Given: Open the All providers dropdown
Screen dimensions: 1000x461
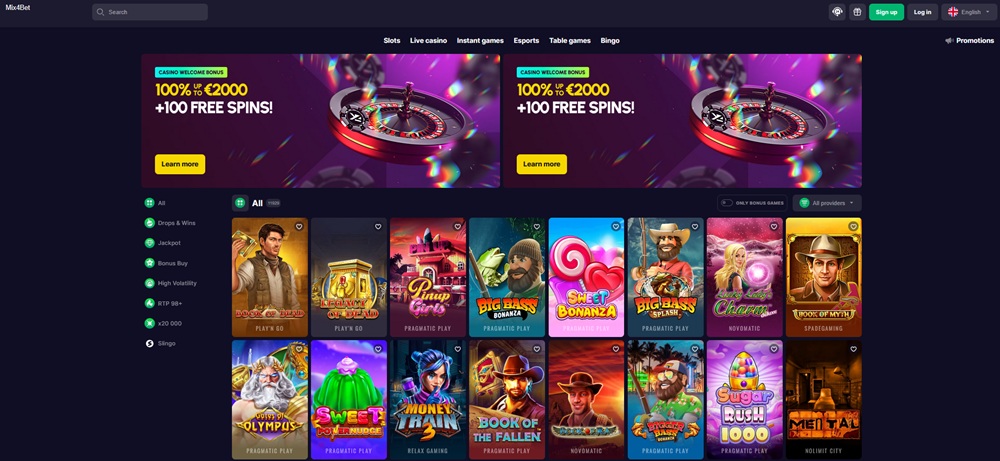Looking at the screenshot, I should click(x=827, y=203).
